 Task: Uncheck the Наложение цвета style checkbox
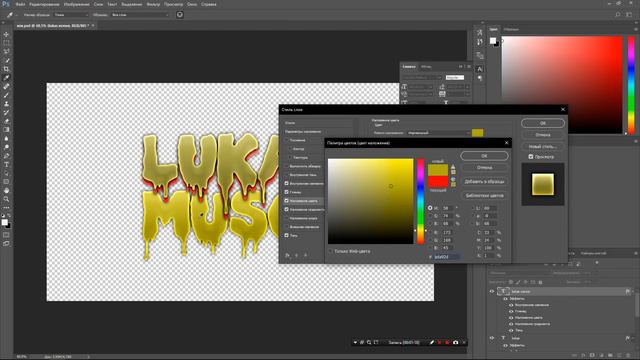[287, 201]
